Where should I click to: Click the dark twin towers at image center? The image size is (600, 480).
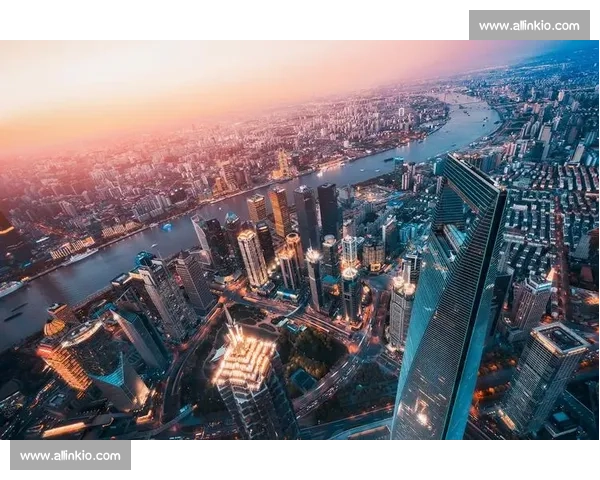point(316,210)
